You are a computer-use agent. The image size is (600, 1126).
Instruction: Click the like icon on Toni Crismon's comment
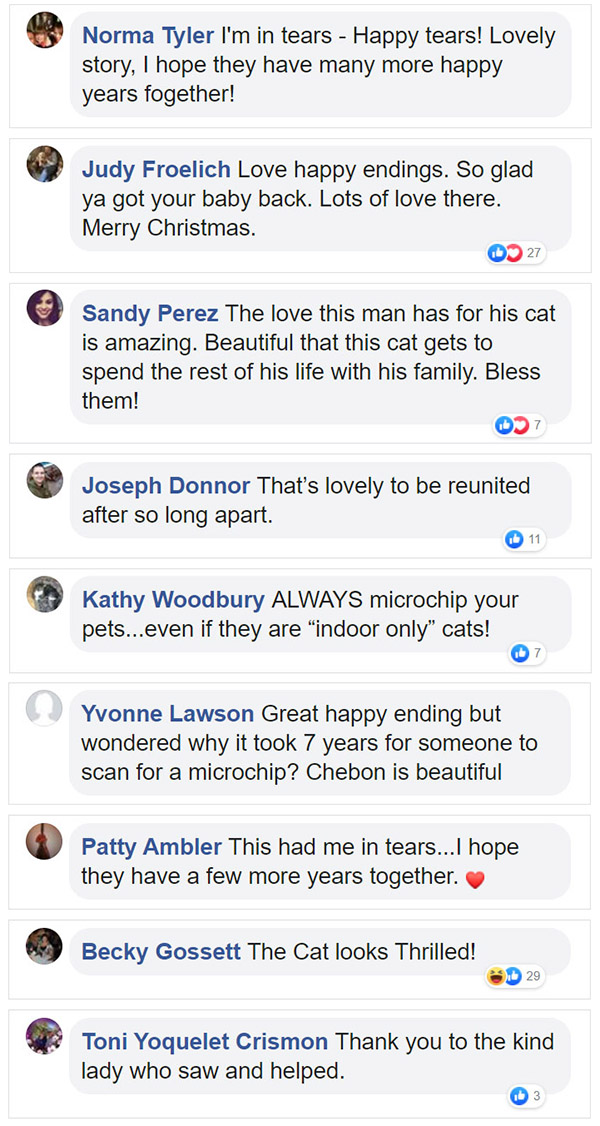[x=519, y=1096]
